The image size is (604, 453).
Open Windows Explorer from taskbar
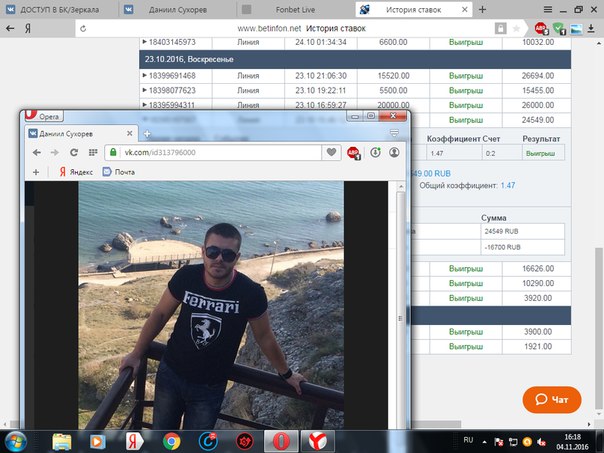pyautogui.click(x=62, y=441)
